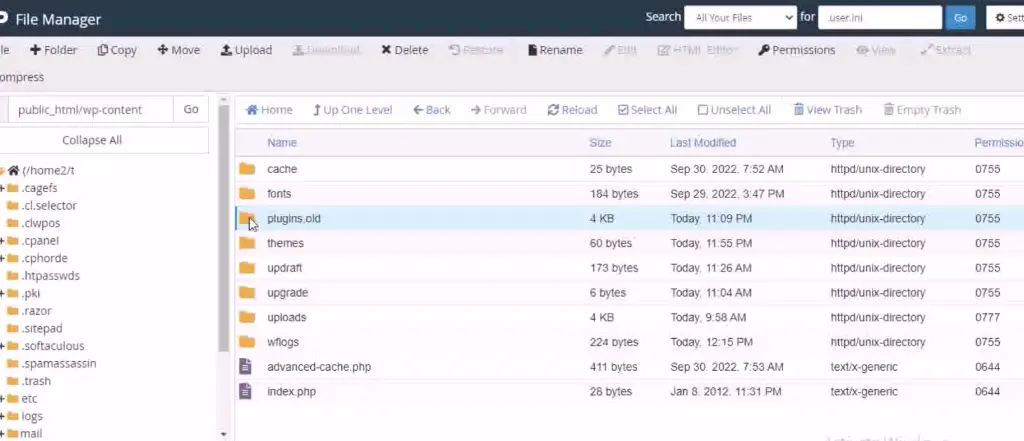Click the 0644 permission of index.php

click(987, 391)
